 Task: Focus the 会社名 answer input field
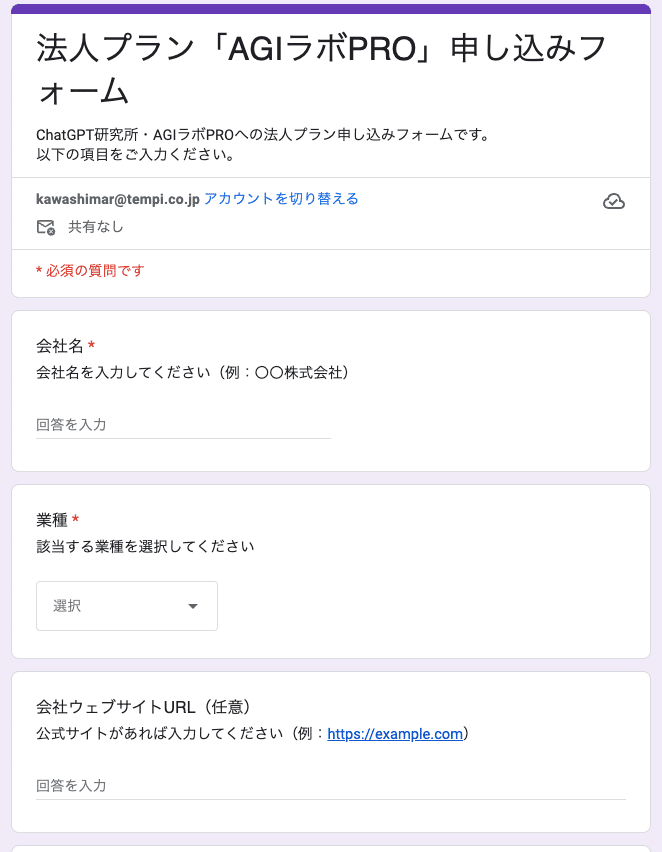(x=183, y=424)
